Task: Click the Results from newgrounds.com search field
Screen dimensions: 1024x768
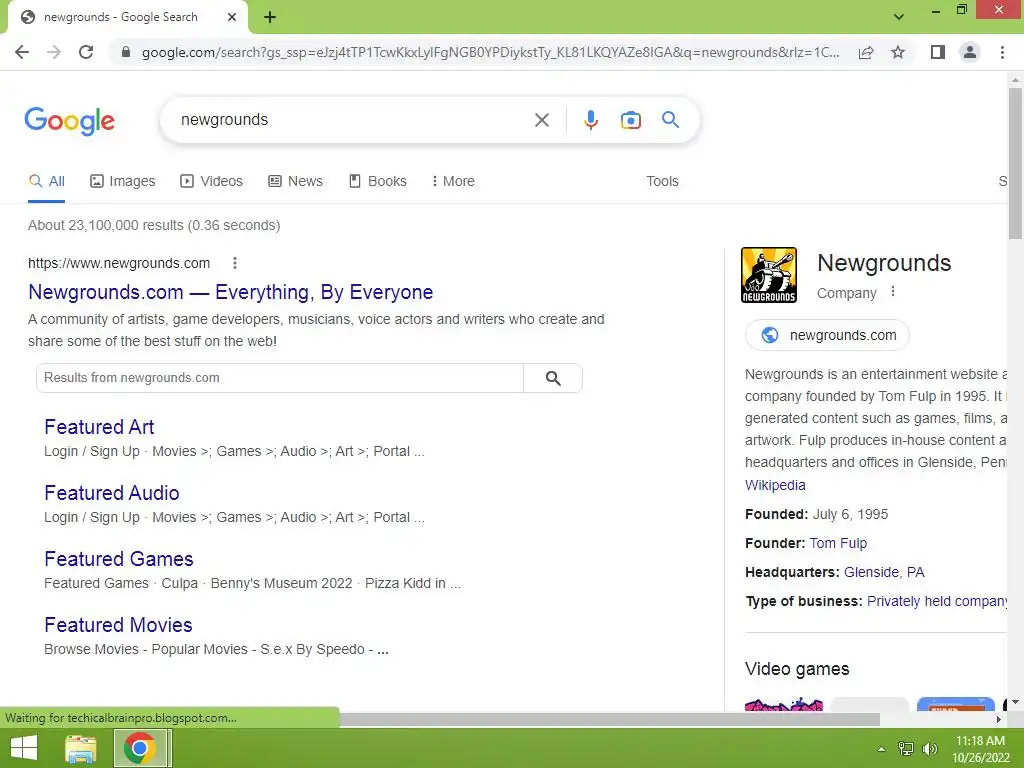Action: click(280, 378)
